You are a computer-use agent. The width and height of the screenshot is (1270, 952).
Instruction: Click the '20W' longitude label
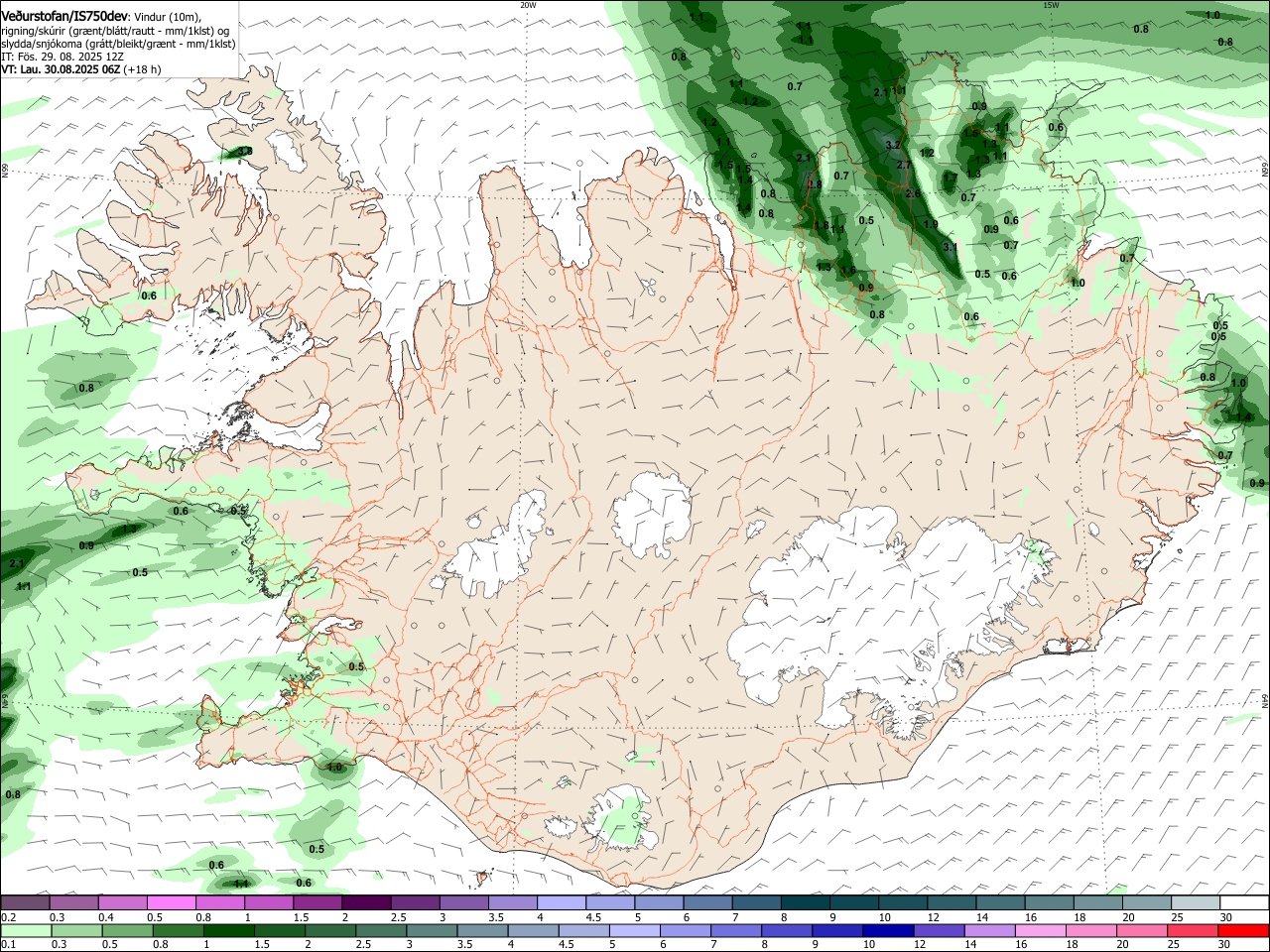click(528, 5)
